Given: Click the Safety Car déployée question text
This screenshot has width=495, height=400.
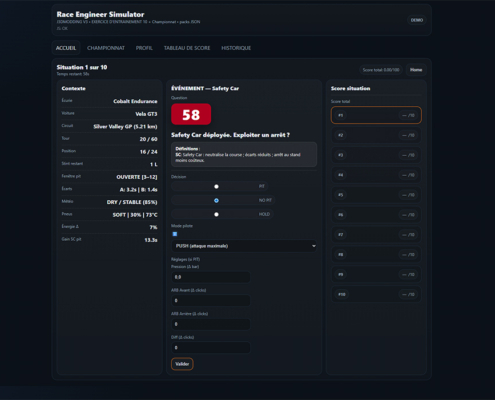Looking at the screenshot, I should 230,135.
